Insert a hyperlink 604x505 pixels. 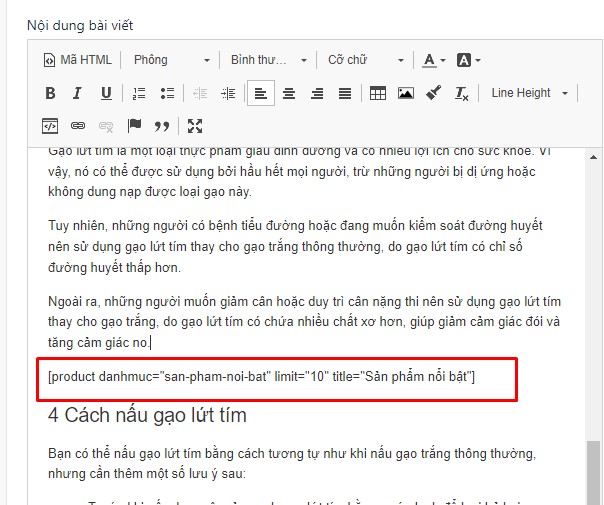[78, 126]
